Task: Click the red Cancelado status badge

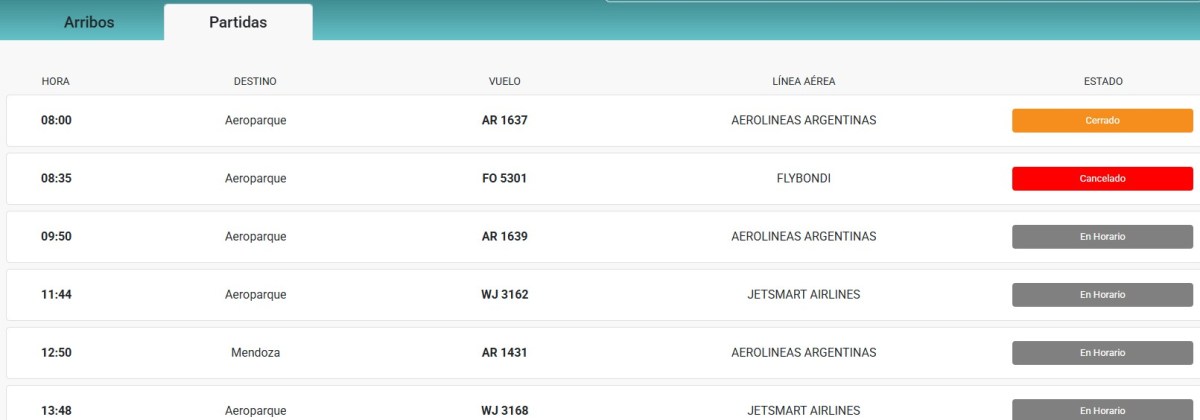Action: (1102, 178)
